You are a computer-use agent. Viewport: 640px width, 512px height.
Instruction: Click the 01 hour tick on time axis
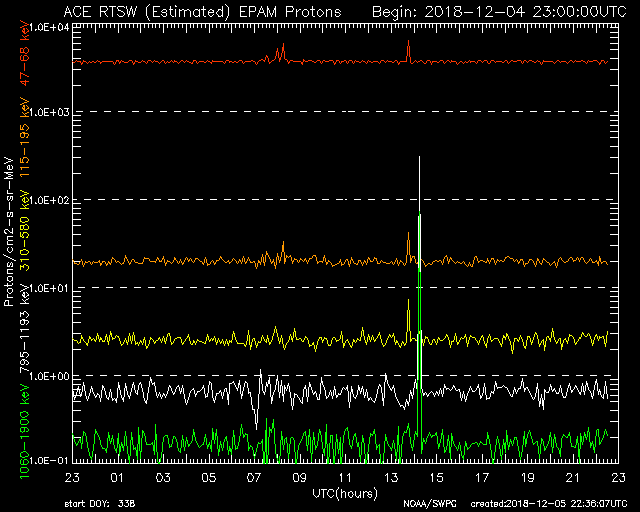(x=118, y=479)
